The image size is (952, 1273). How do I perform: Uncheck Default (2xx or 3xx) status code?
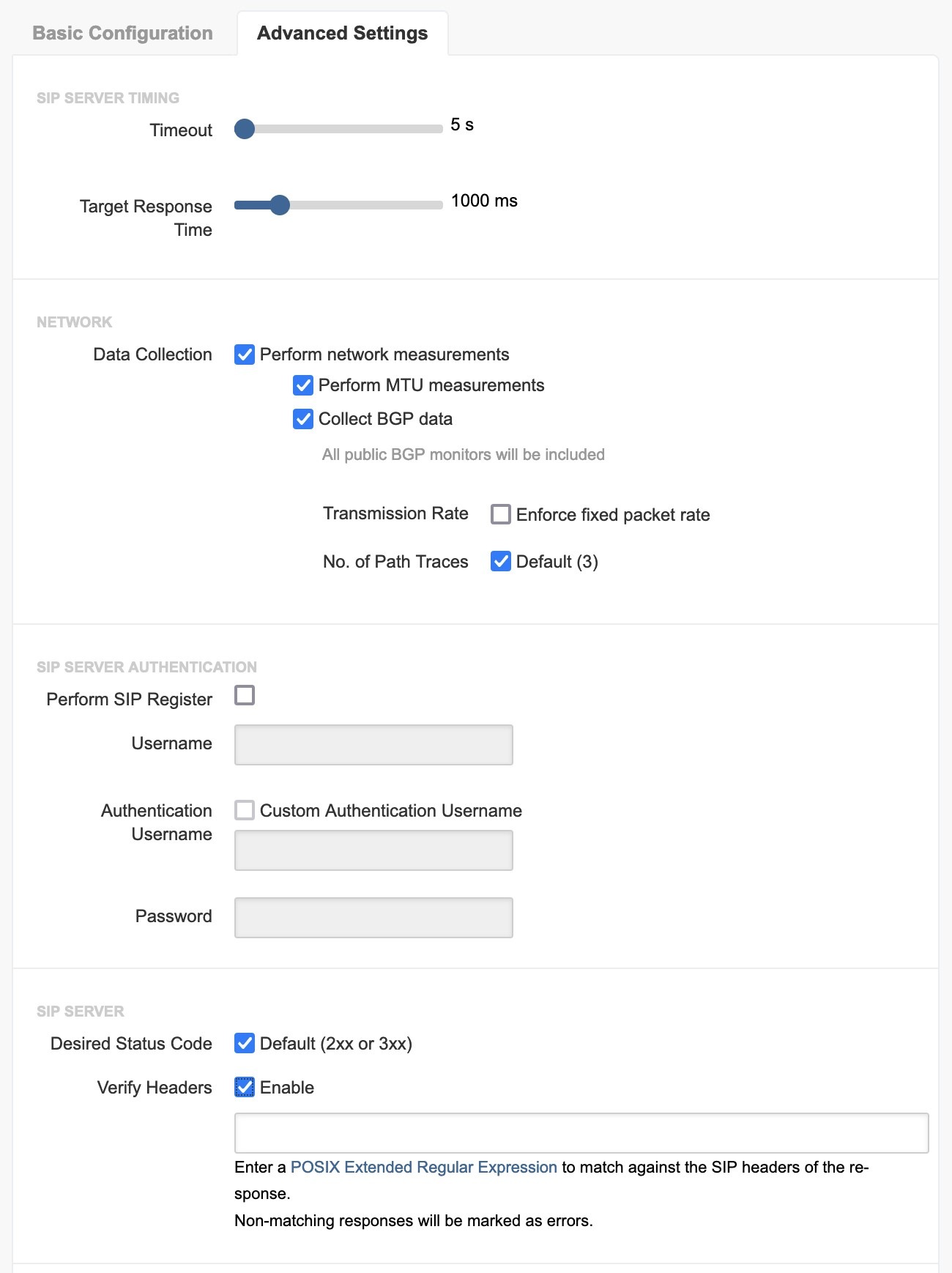245,1043
